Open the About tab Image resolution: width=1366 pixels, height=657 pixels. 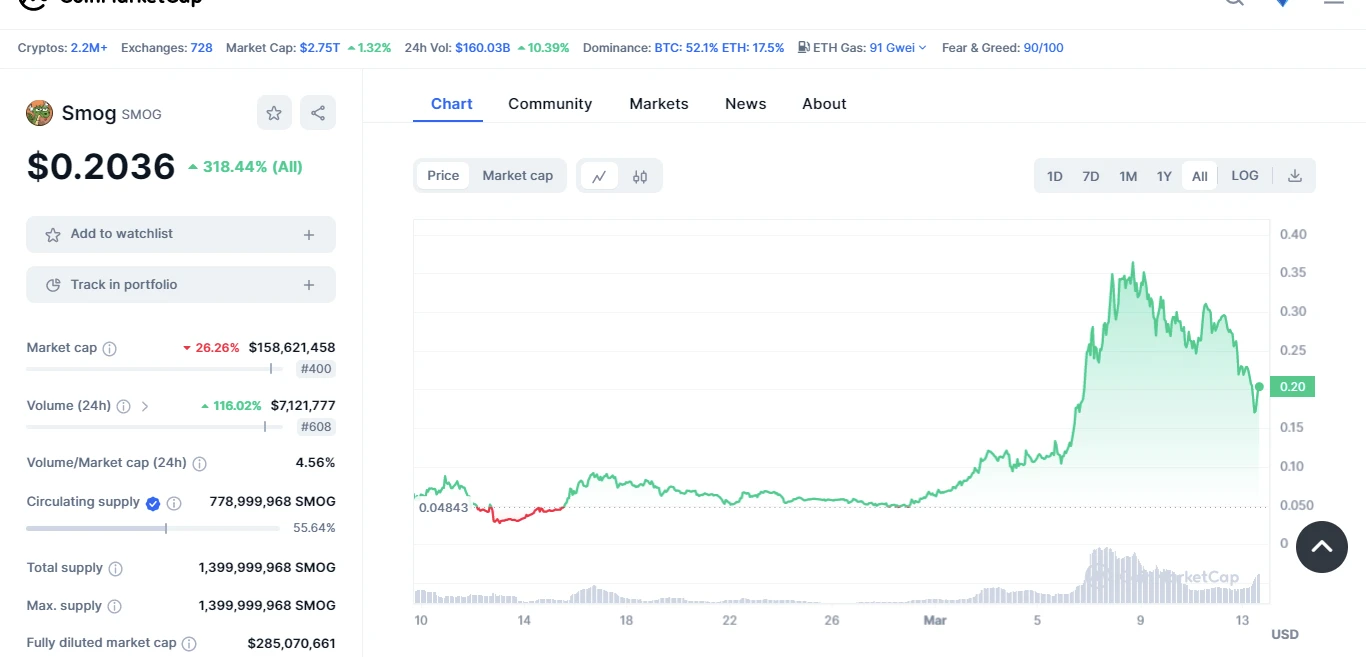click(824, 104)
